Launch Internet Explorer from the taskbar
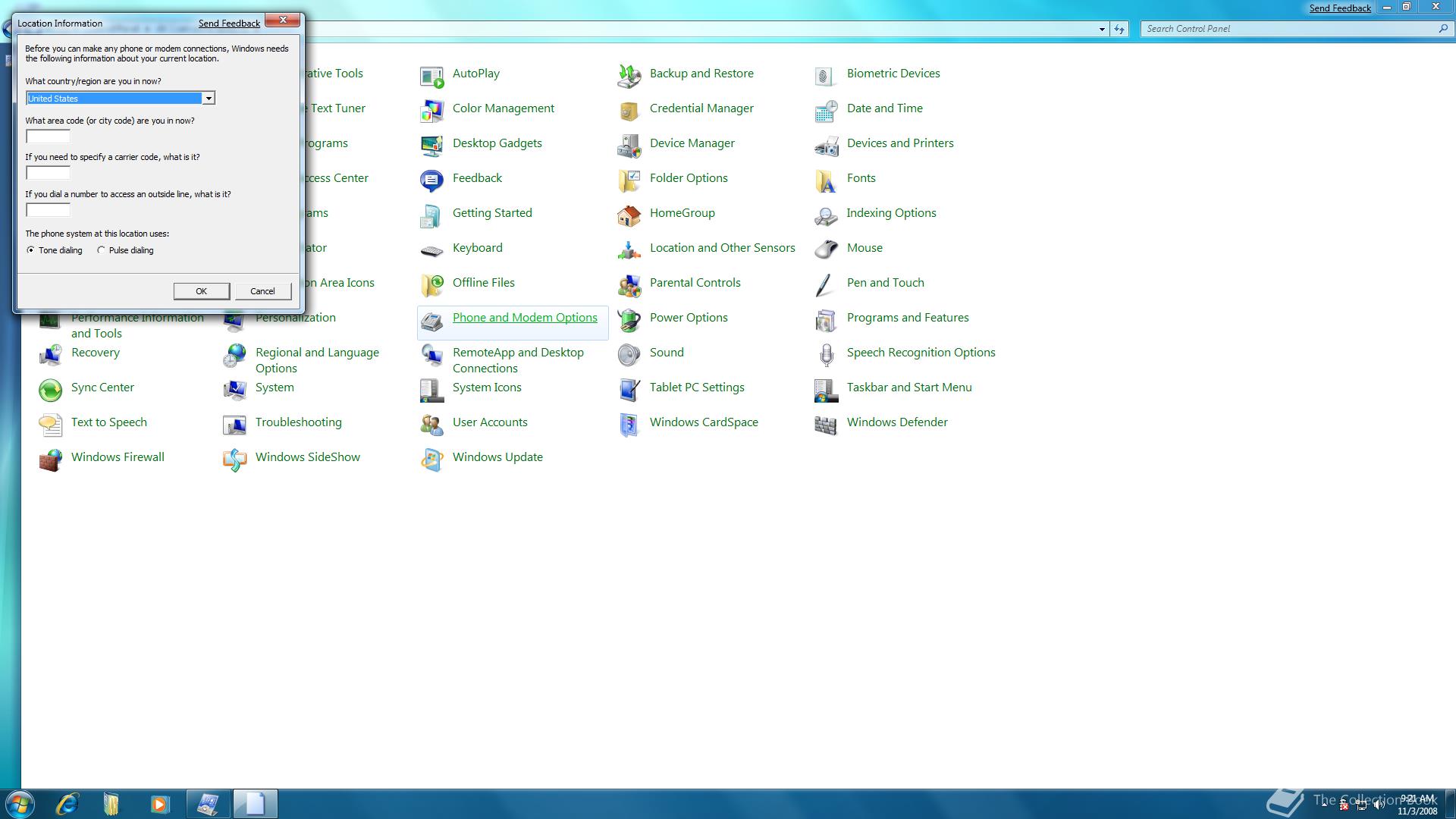Image resolution: width=1456 pixels, height=819 pixels. (x=67, y=804)
